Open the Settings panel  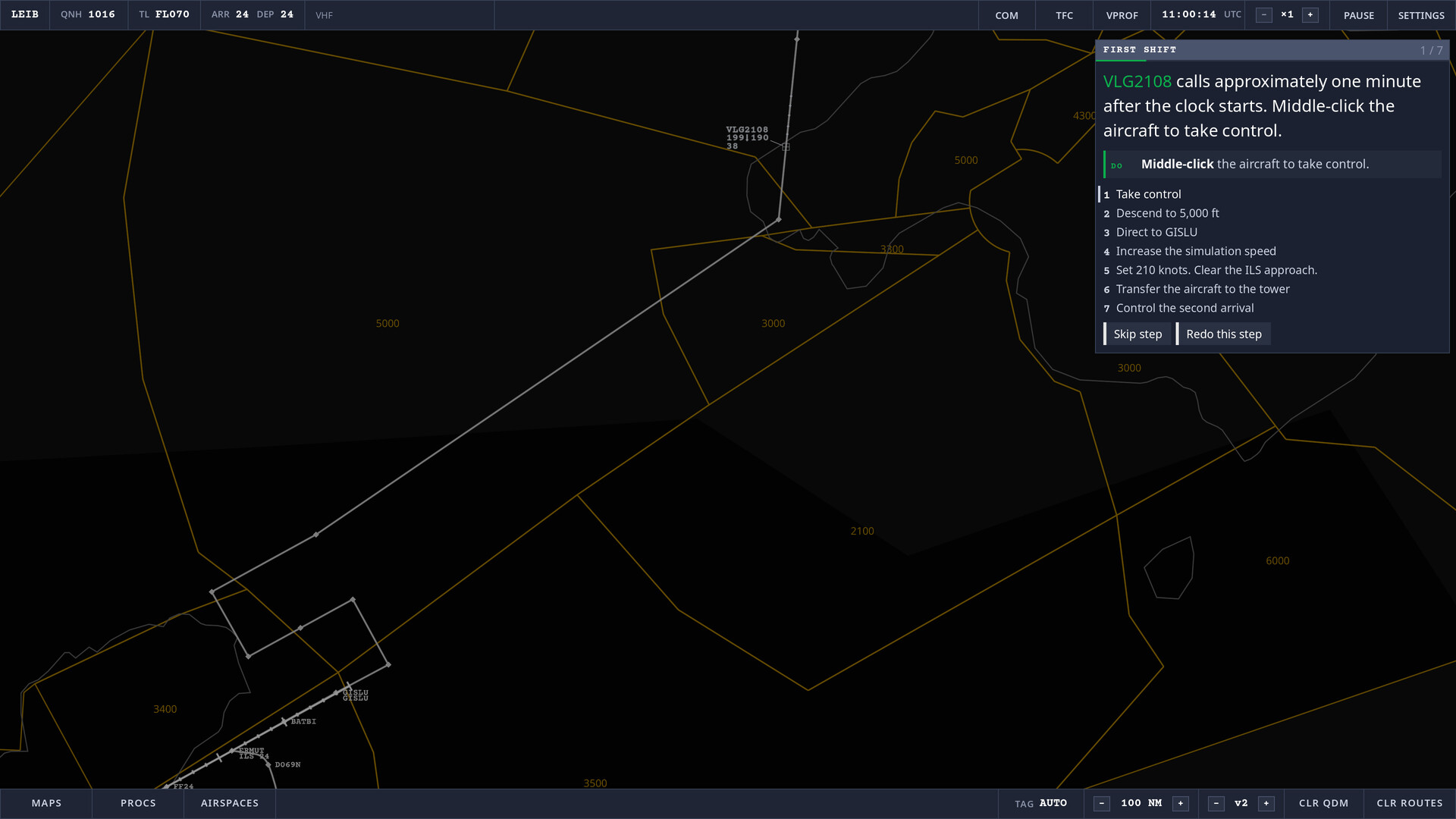point(1421,15)
